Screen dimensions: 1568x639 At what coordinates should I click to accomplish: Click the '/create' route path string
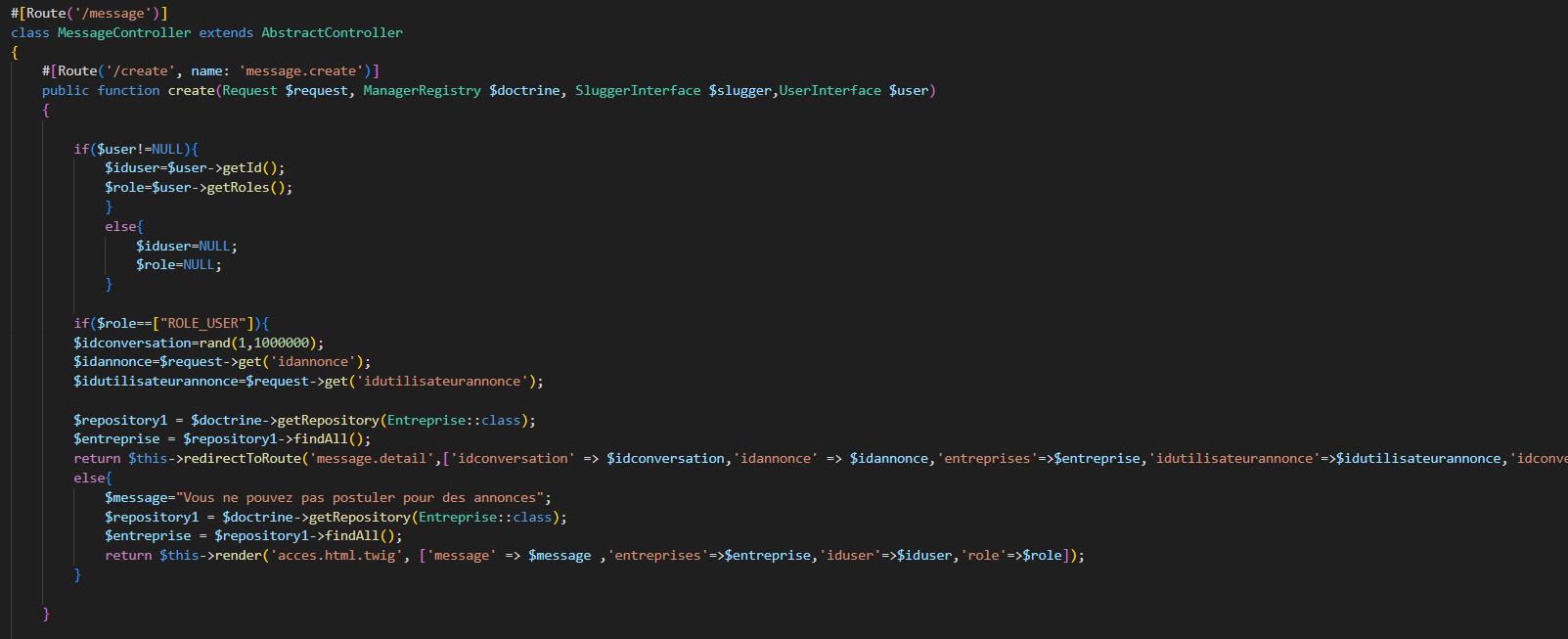click(x=140, y=70)
